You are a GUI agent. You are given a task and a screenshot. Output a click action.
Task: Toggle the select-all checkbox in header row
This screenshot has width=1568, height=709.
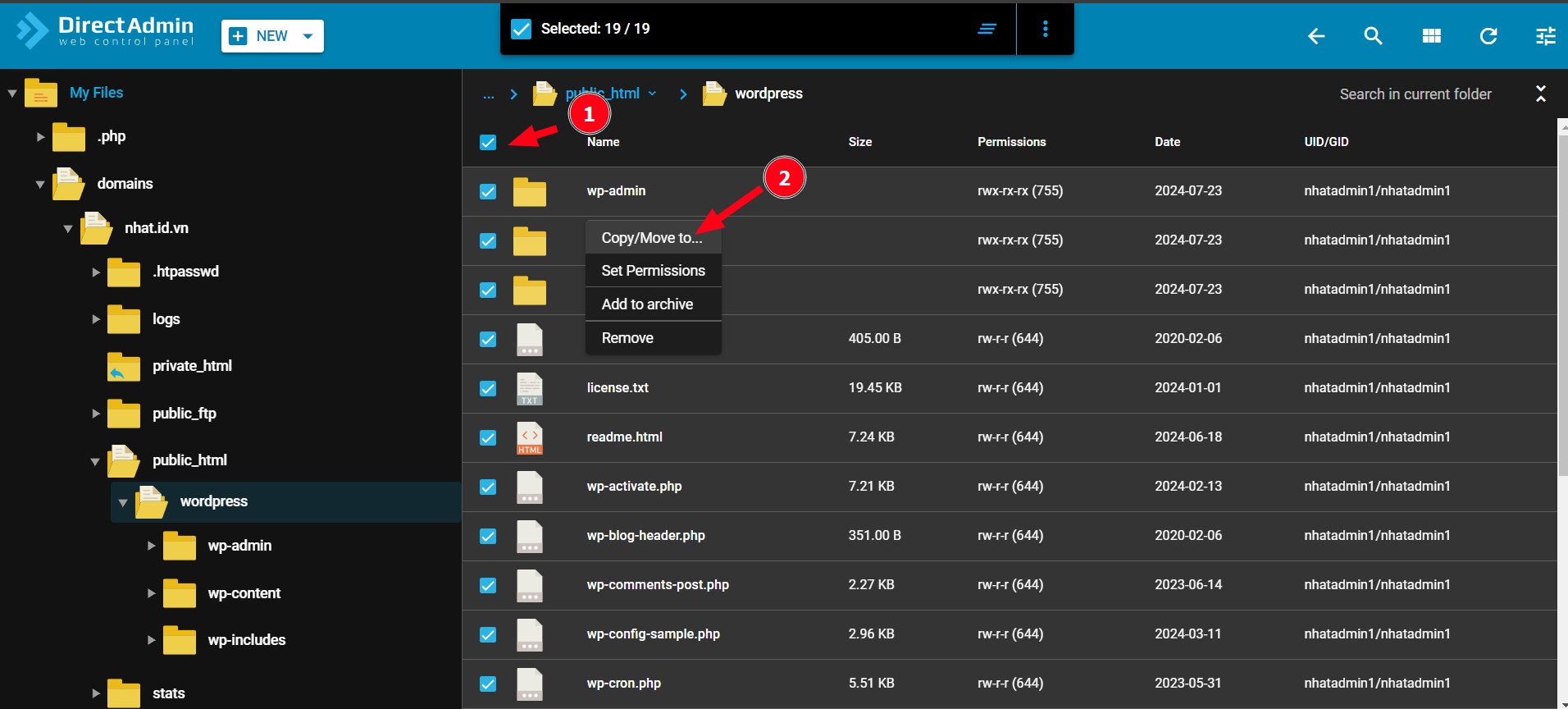click(x=488, y=143)
